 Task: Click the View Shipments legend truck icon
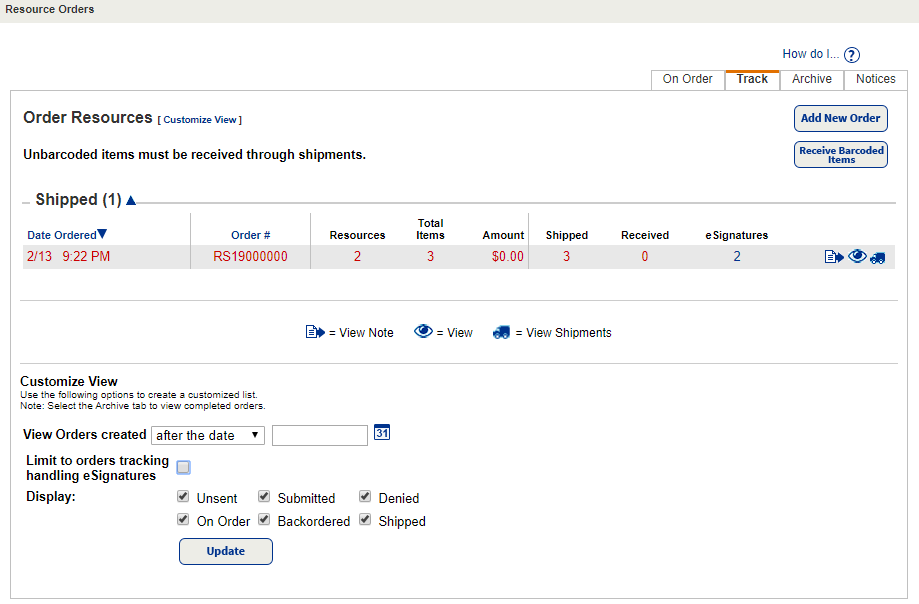[501, 333]
